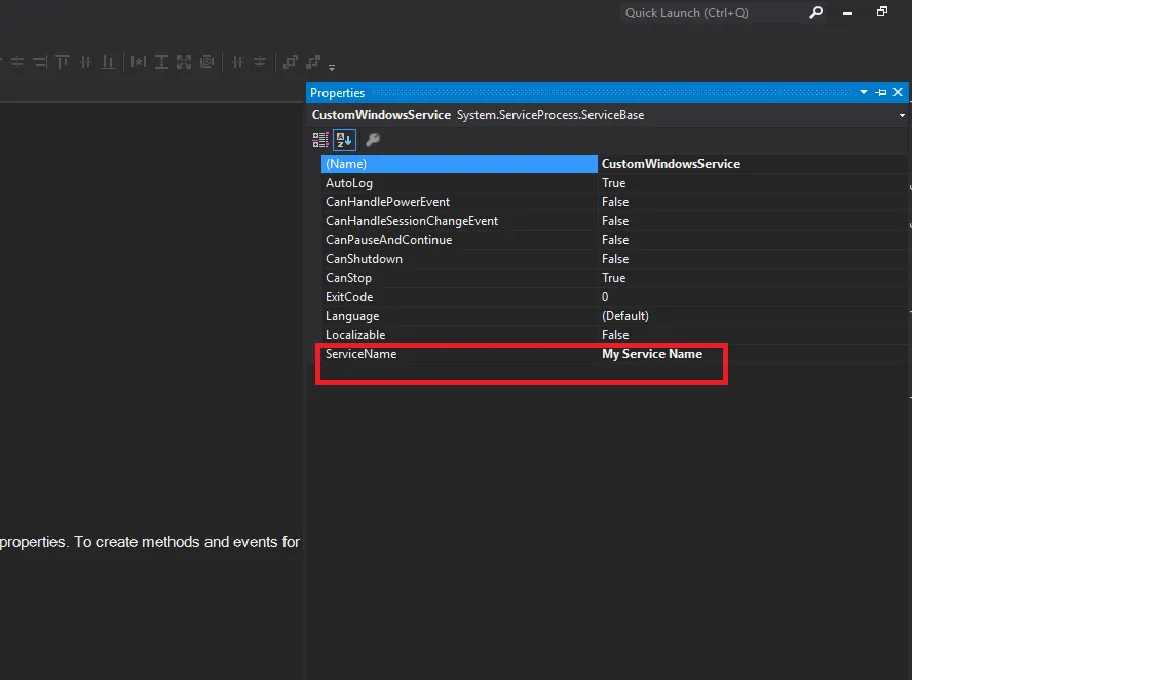Toggle Auto Hide pin on Properties panel

coord(881,93)
